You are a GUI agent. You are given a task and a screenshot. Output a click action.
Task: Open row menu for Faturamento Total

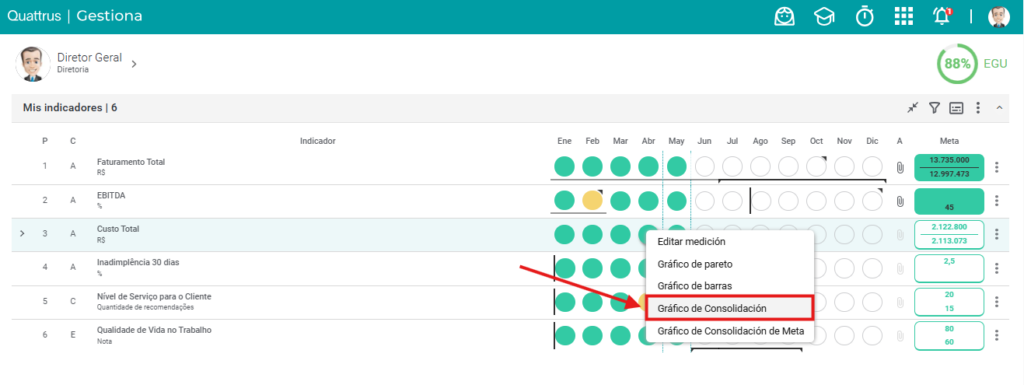click(997, 167)
